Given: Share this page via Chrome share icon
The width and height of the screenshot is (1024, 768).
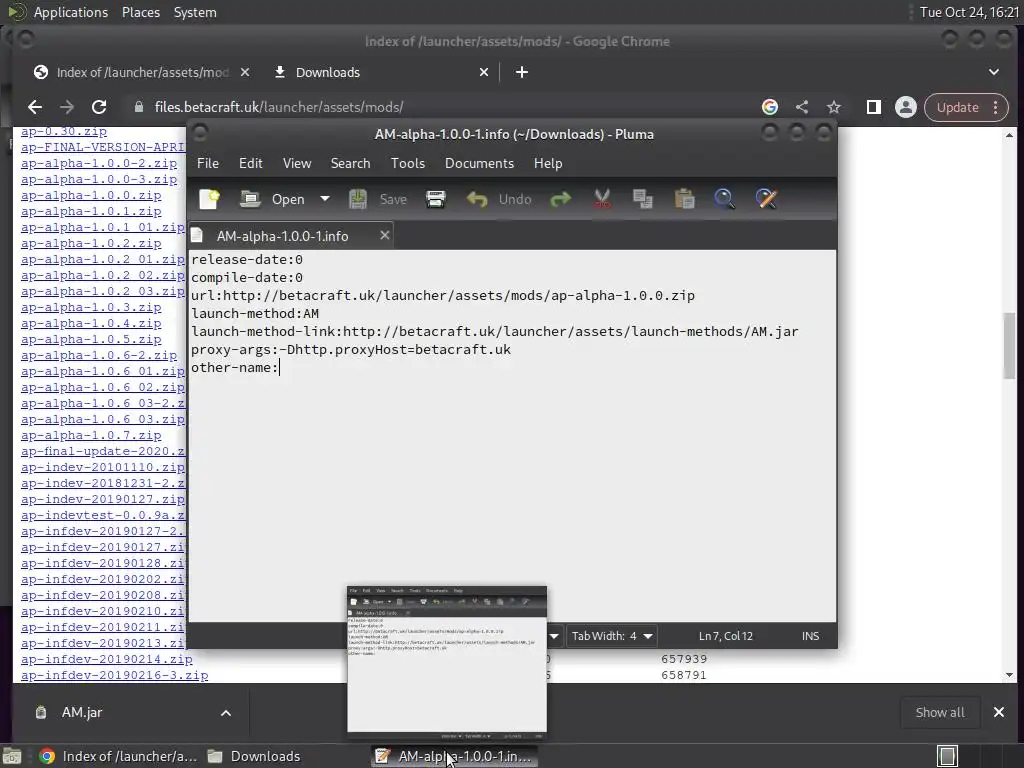Looking at the screenshot, I should tap(802, 107).
